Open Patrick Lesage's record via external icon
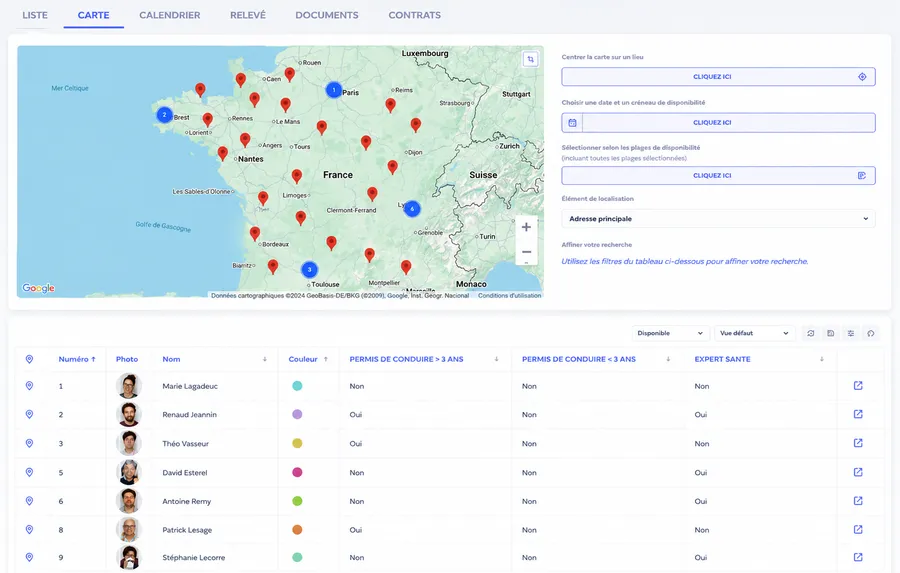The width and height of the screenshot is (900, 573). pyautogui.click(x=858, y=529)
